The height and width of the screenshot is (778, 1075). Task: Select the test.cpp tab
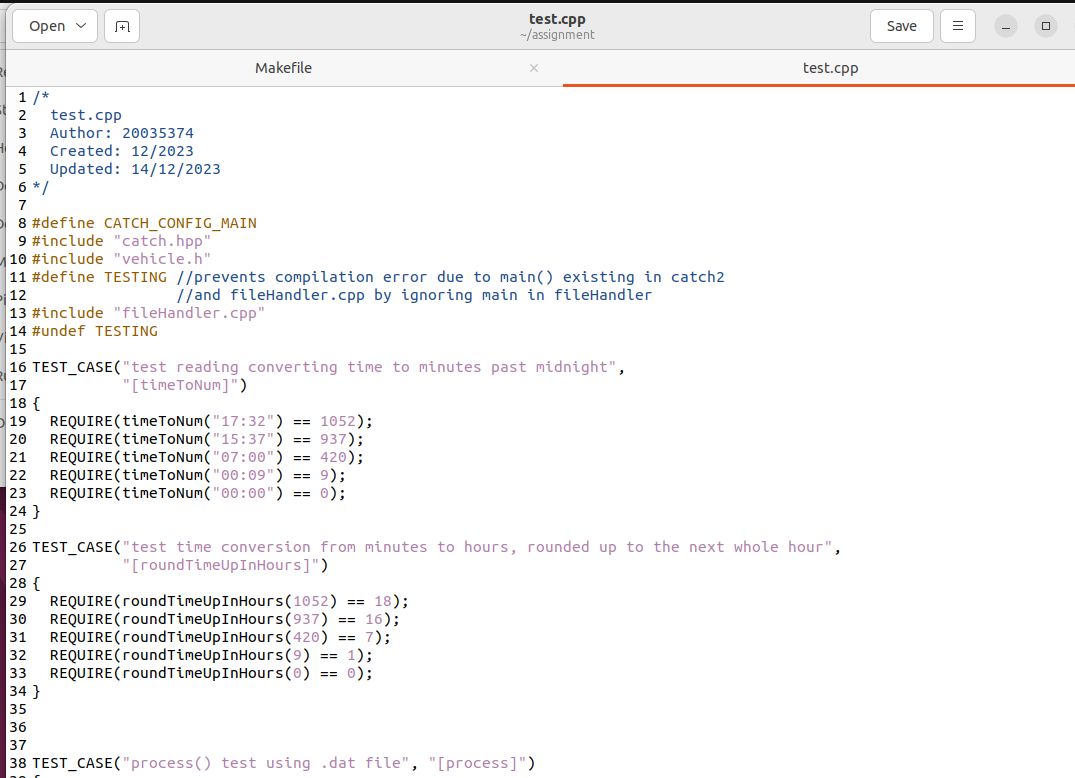click(830, 68)
